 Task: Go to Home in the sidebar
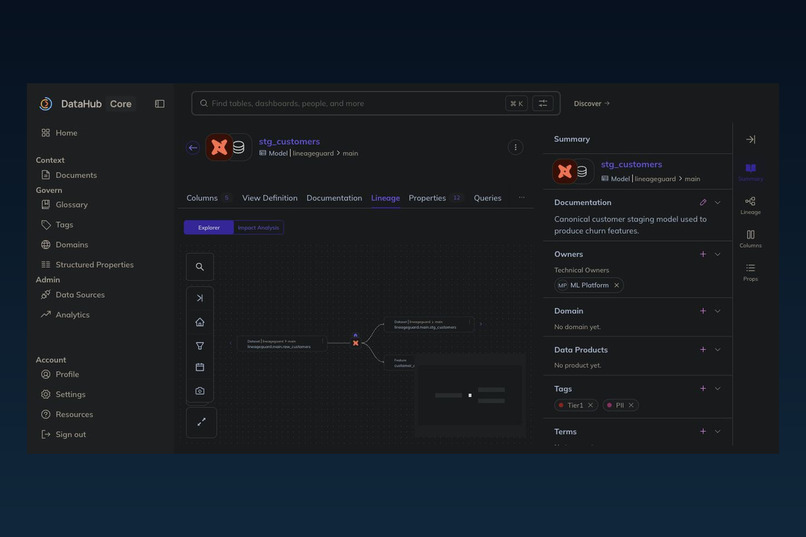60,133
